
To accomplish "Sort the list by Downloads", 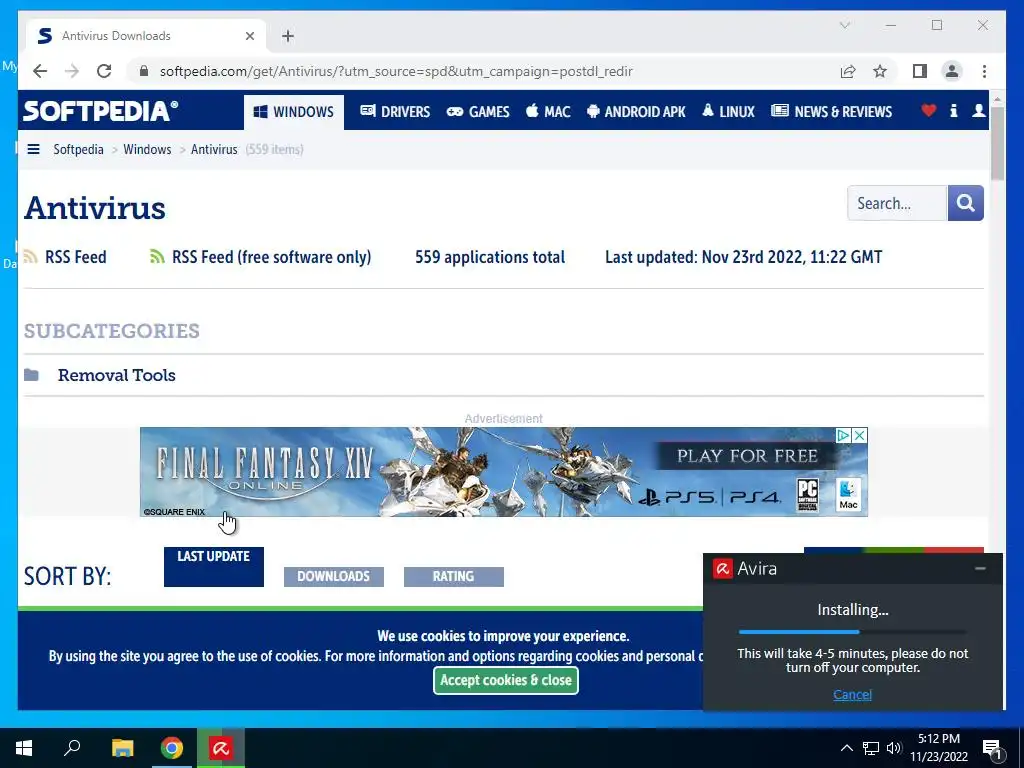I will click(x=334, y=577).
